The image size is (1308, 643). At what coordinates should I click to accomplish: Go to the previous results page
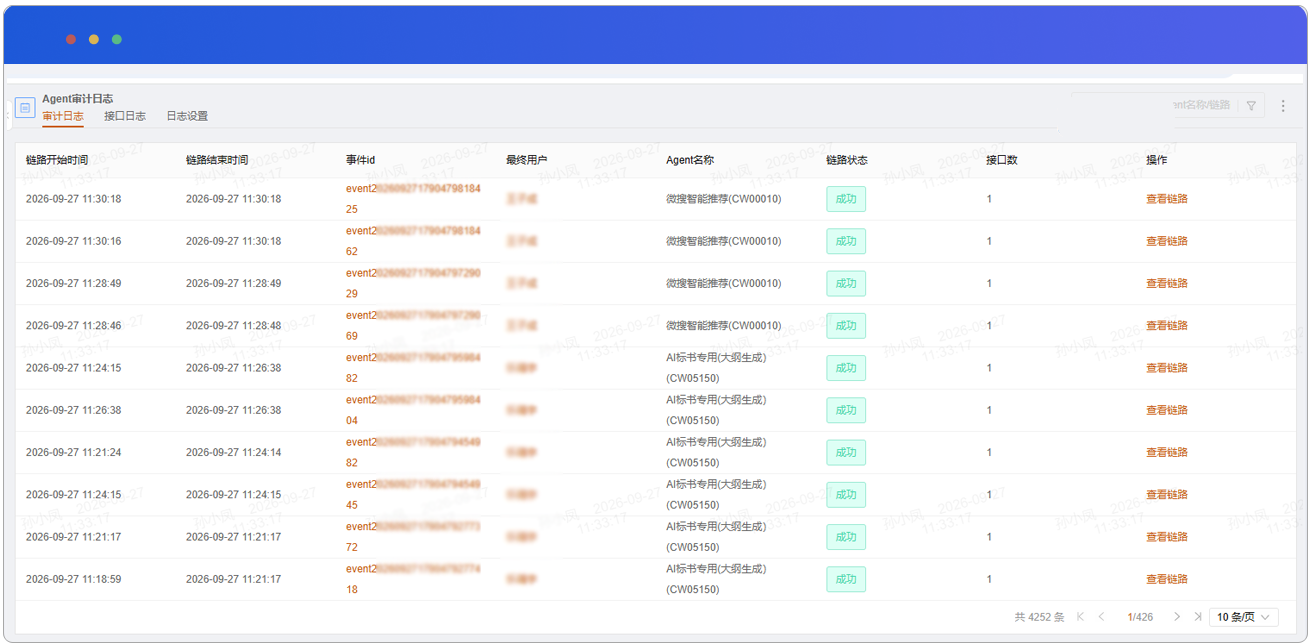(1102, 617)
